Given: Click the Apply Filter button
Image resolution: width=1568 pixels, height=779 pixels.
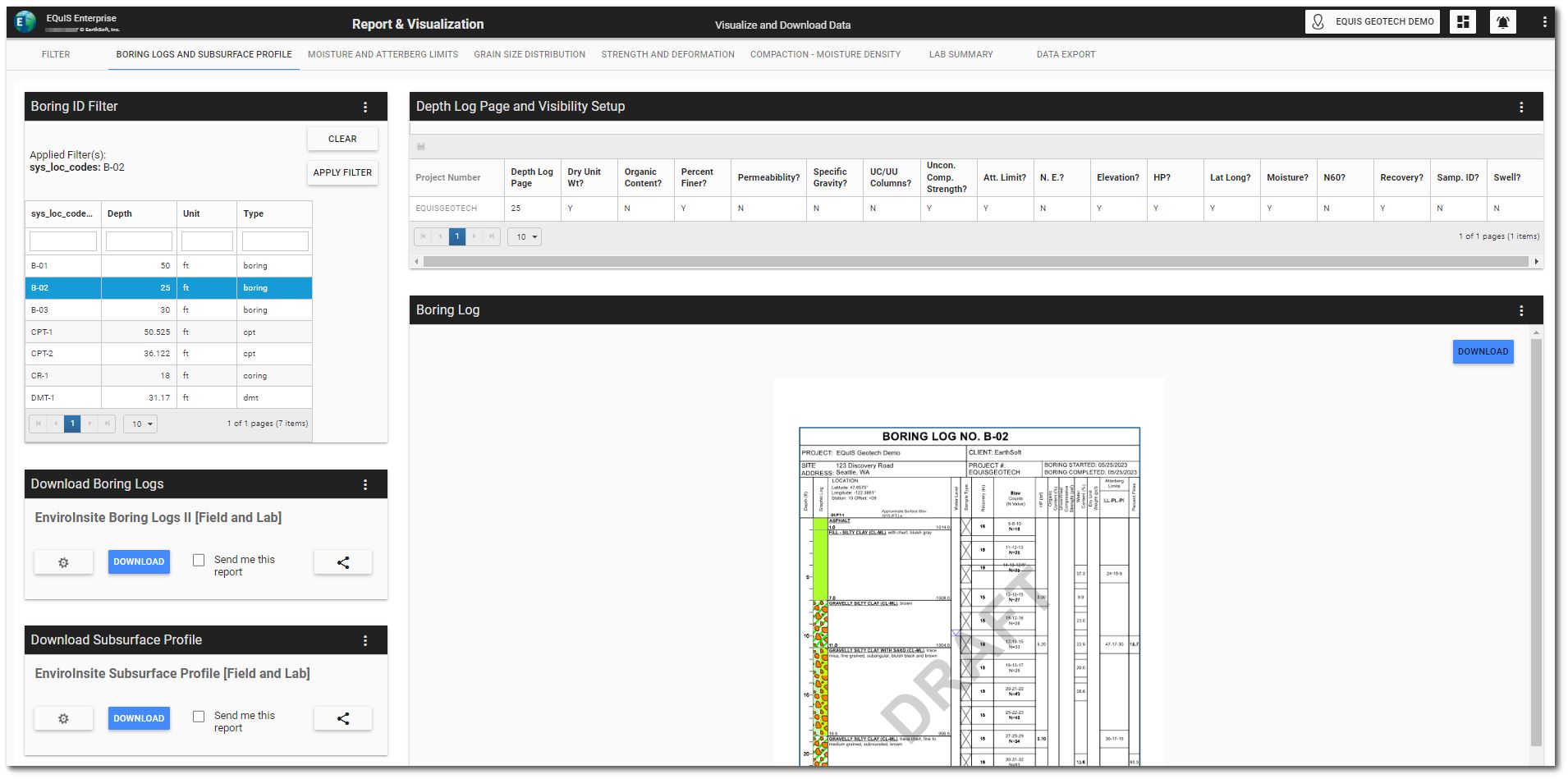Looking at the screenshot, I should [x=342, y=172].
